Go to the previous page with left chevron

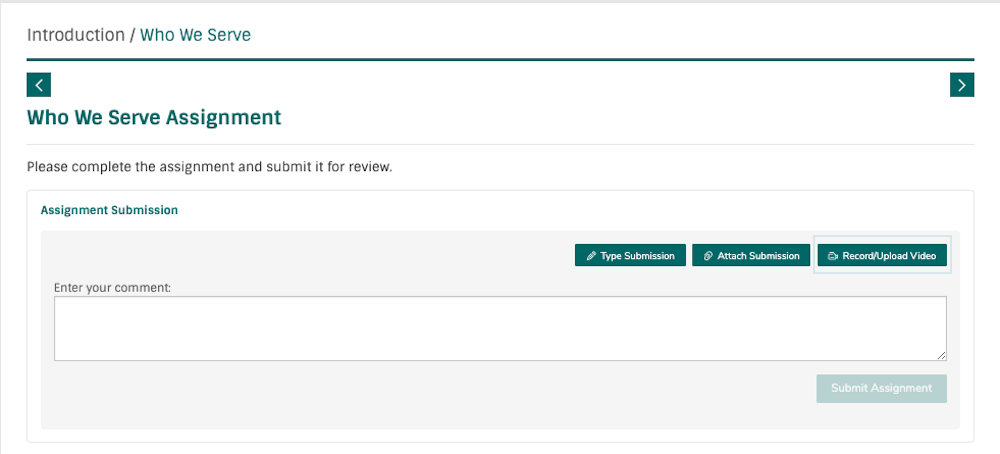[x=38, y=85]
